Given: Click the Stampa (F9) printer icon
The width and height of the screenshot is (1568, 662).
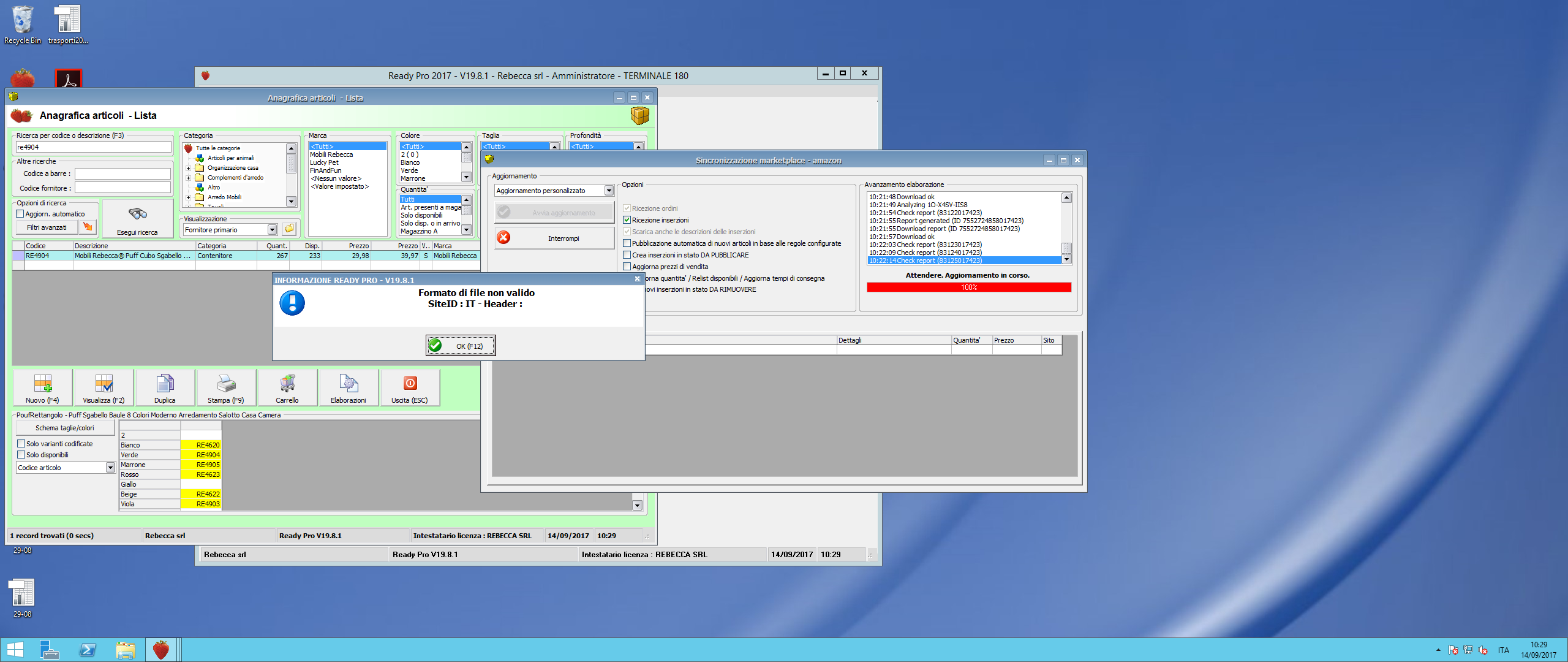Looking at the screenshot, I should [226, 384].
